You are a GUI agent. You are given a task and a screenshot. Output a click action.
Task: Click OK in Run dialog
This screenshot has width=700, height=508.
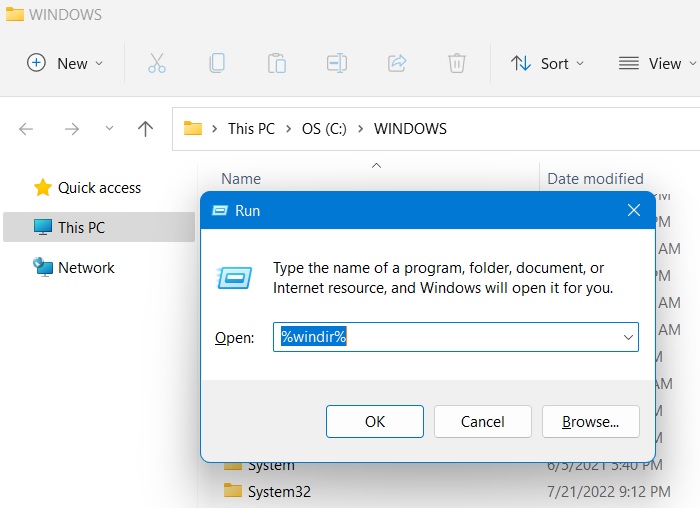pos(375,421)
